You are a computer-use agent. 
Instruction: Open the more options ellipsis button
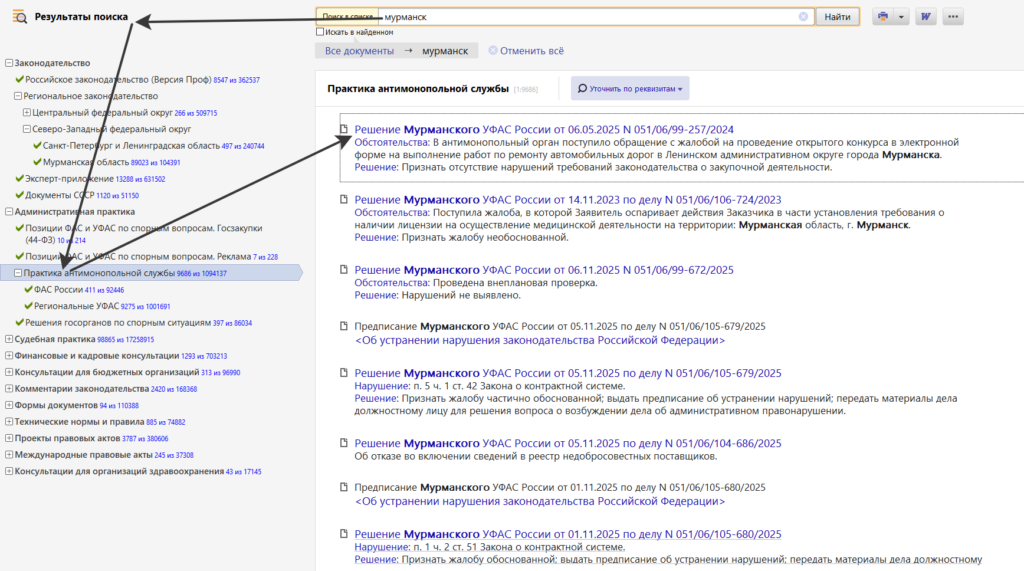(953, 17)
